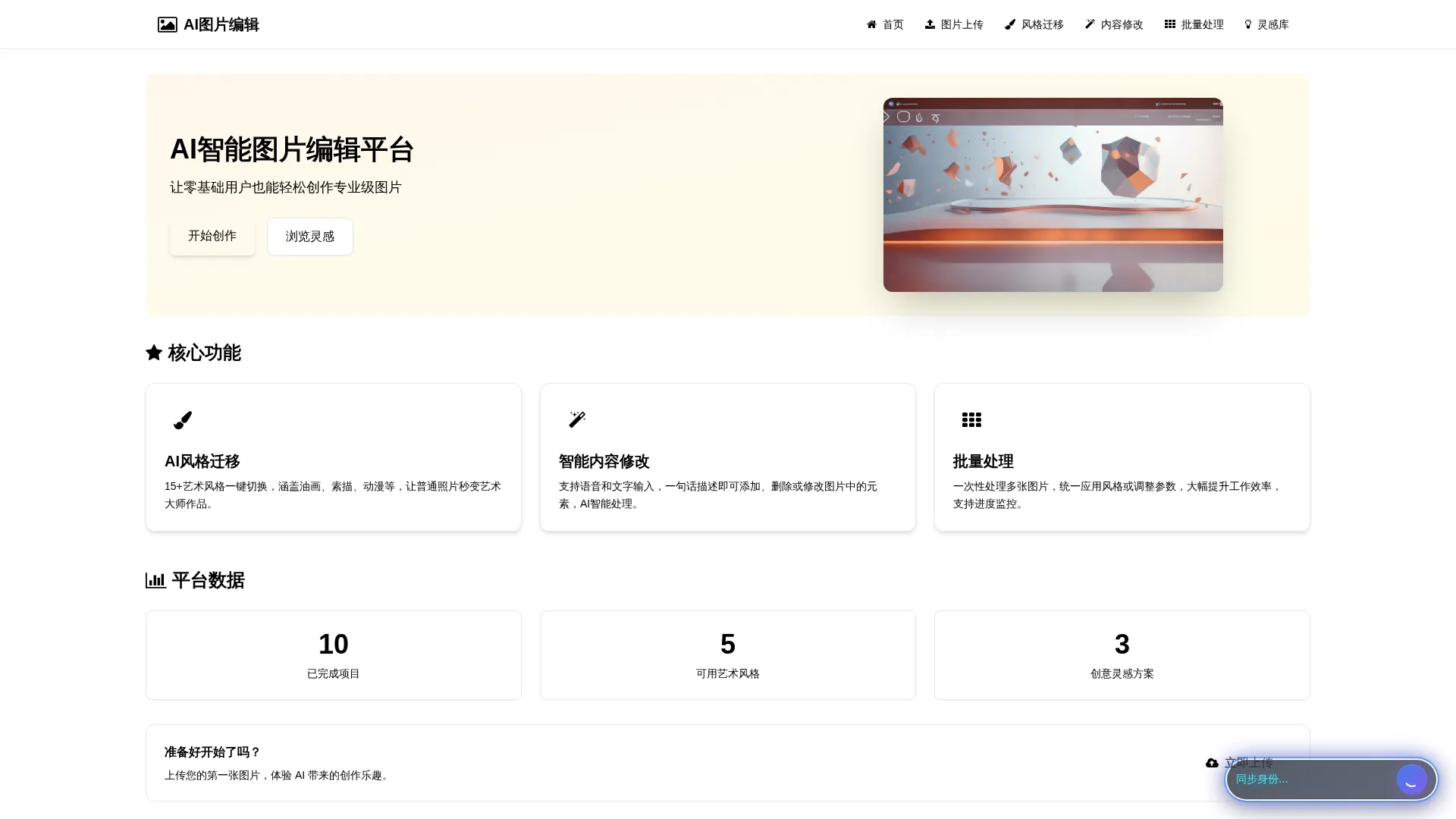Click the grid icon on the 批量处理 card
Image resolution: width=1456 pixels, height=819 pixels.
coord(971,419)
